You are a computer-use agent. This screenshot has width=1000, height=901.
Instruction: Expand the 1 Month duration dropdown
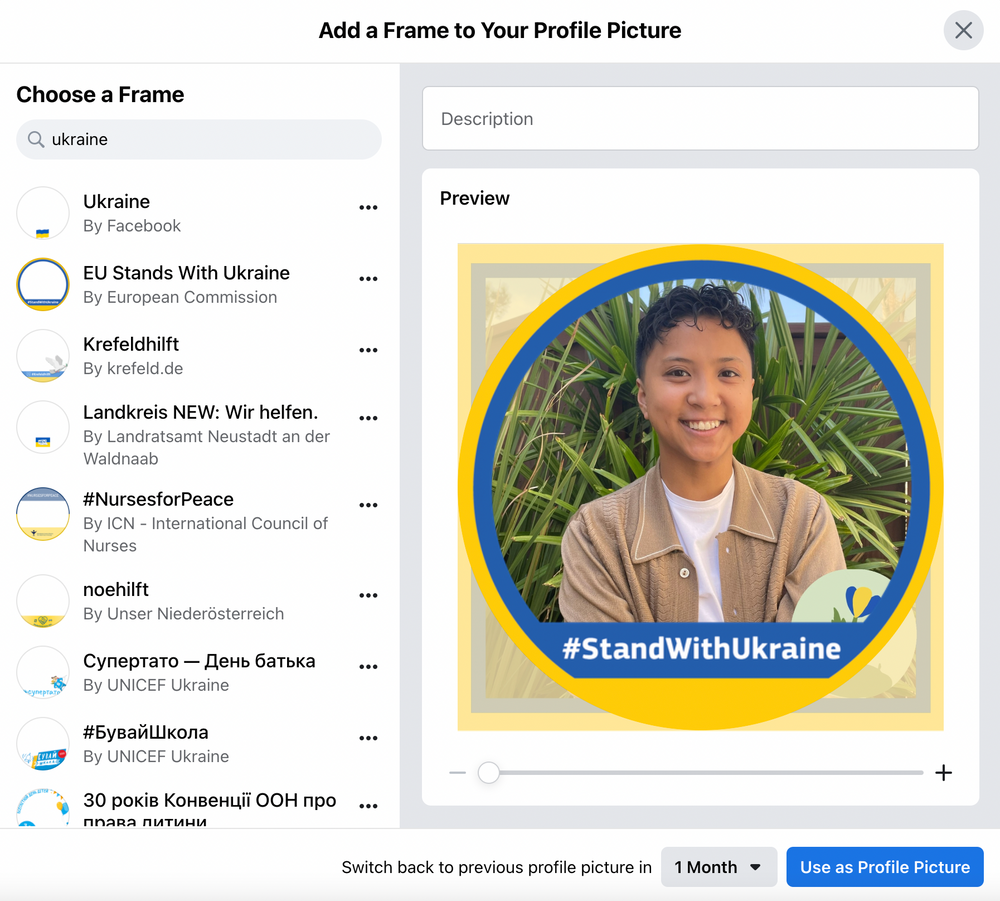[x=718, y=867]
